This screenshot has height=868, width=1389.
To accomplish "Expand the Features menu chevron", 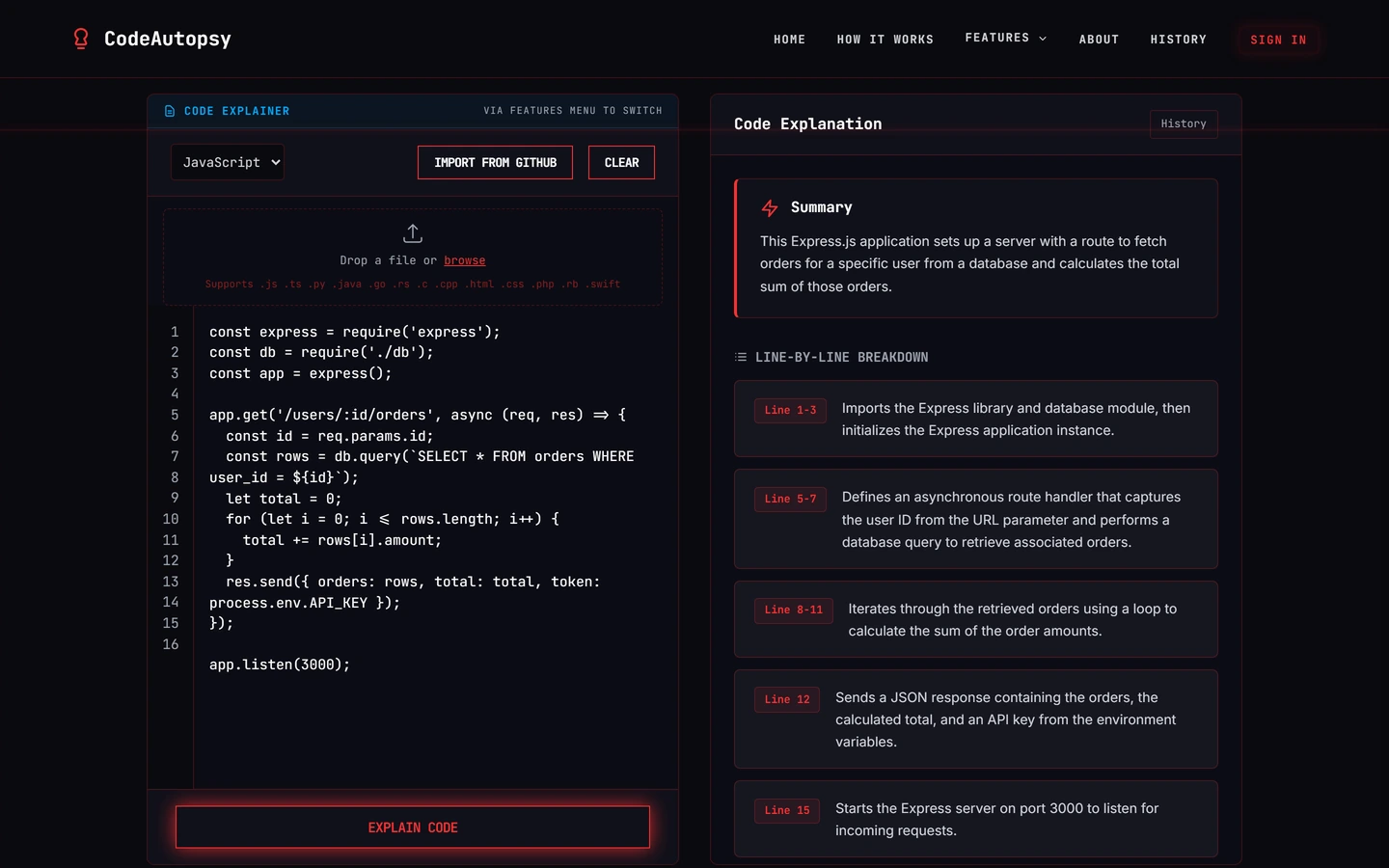I will click(1043, 39).
